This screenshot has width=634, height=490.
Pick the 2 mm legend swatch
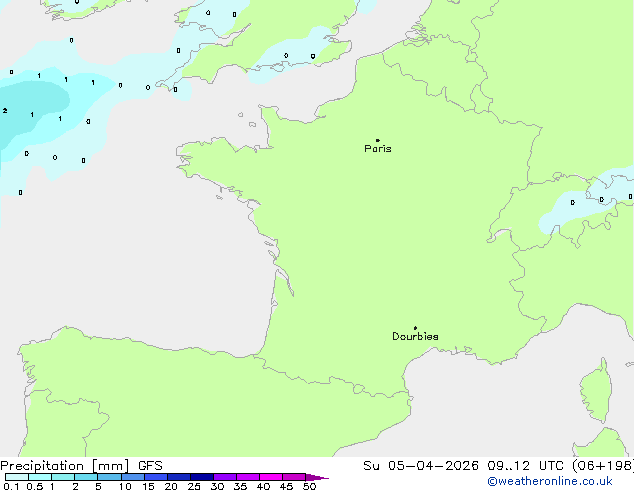pyautogui.click(x=86, y=477)
